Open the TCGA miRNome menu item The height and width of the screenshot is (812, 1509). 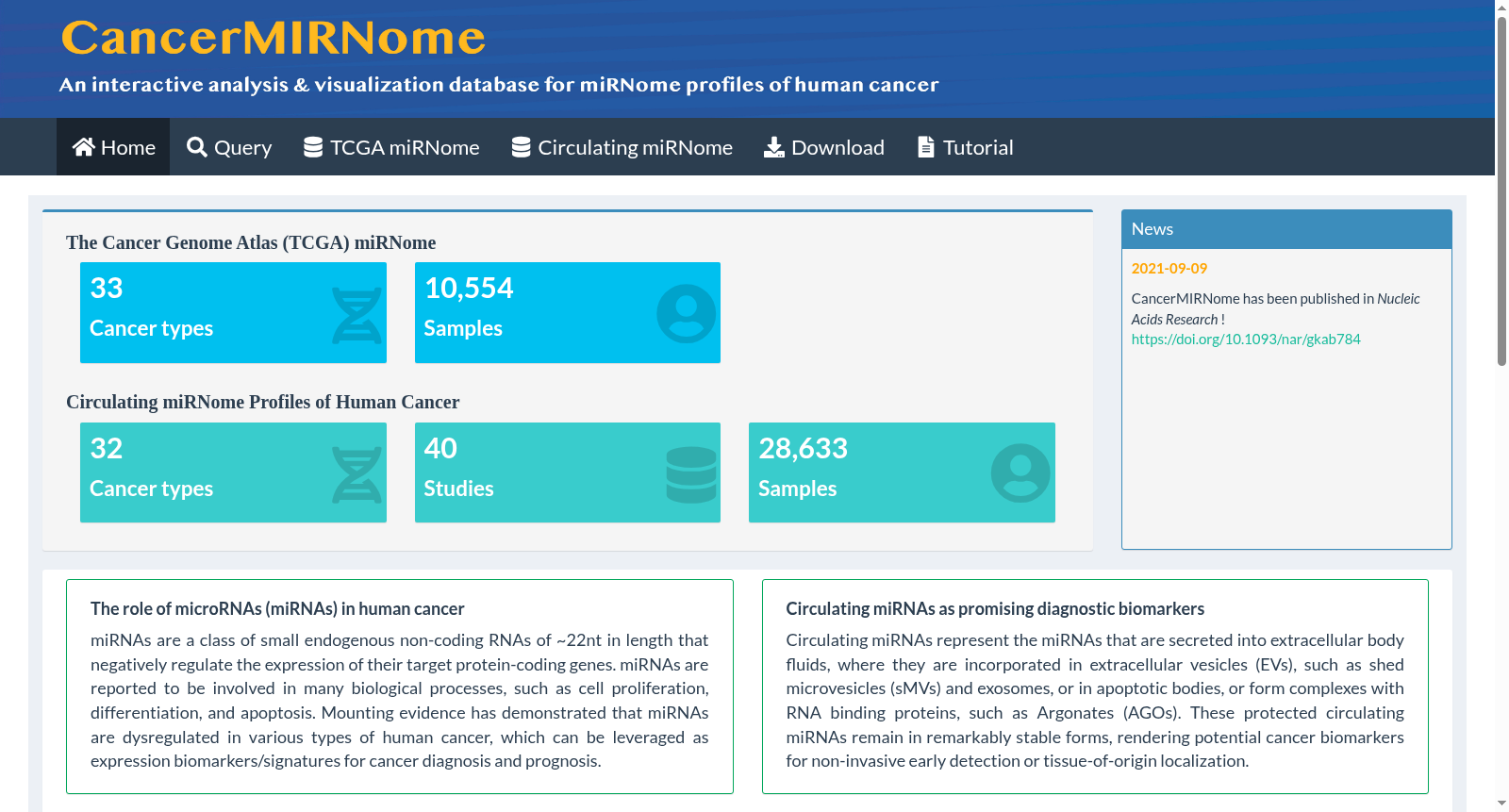[x=391, y=147]
